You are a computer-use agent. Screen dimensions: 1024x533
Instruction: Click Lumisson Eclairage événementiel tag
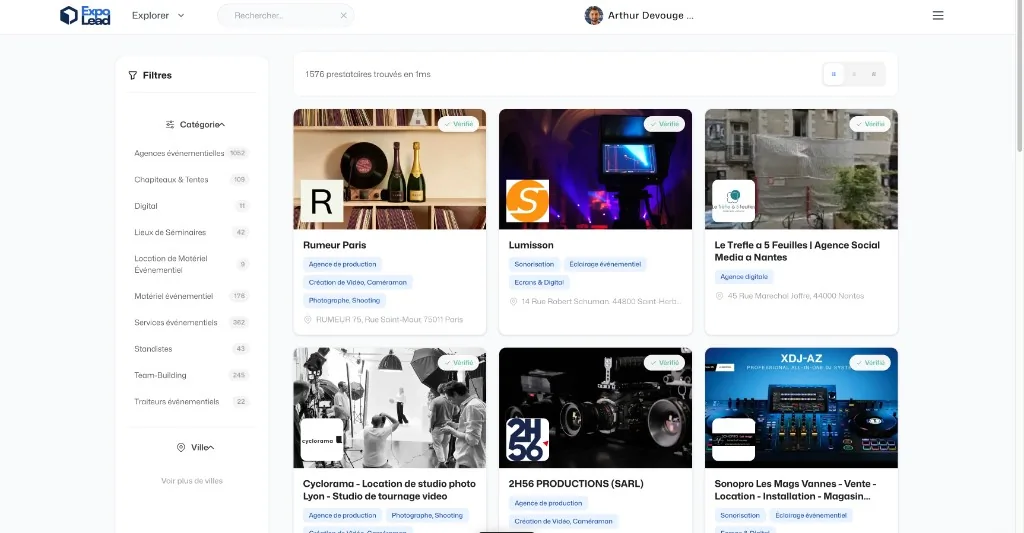[605, 265]
